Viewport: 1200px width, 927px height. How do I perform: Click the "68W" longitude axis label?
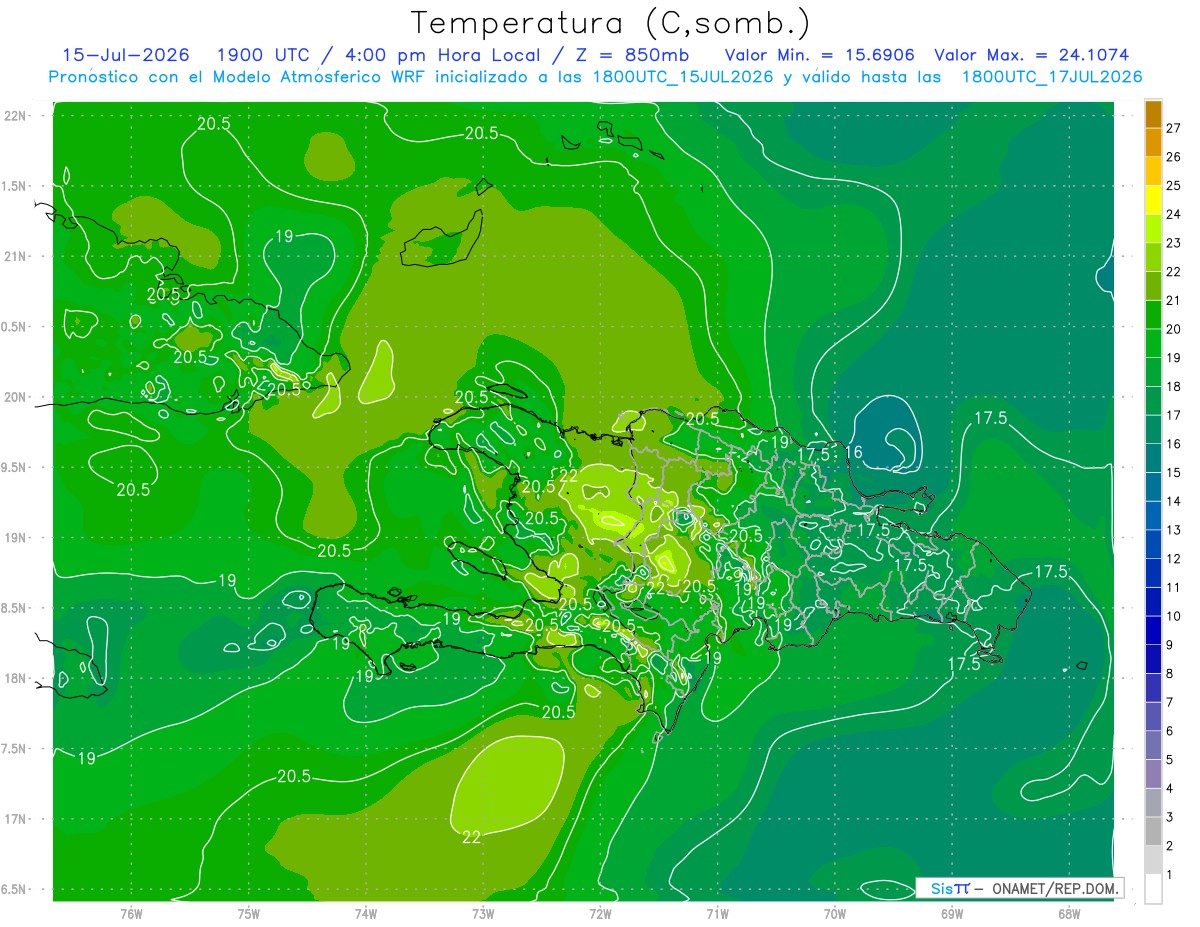point(1069,914)
